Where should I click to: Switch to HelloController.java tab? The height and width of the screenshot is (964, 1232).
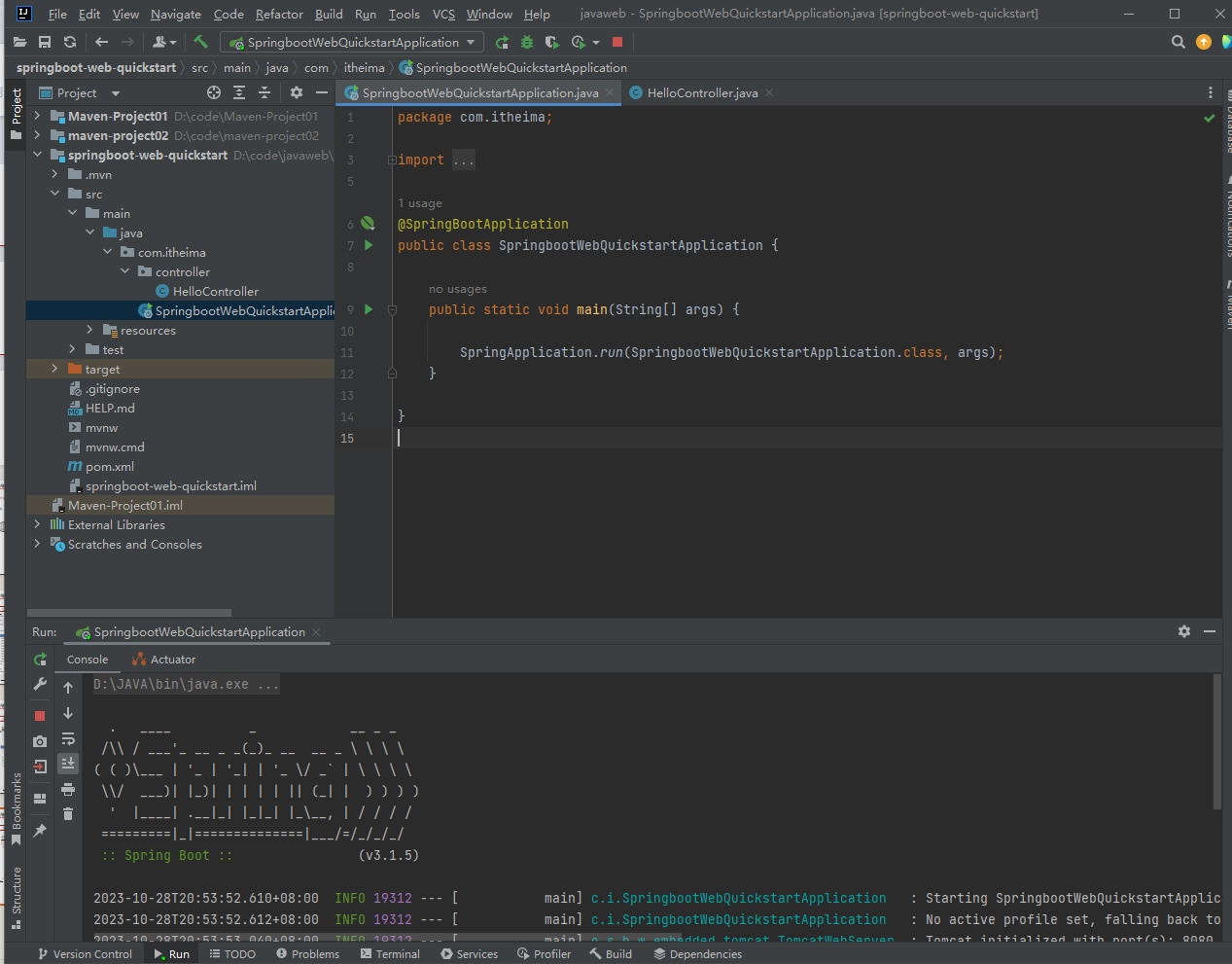point(702,92)
